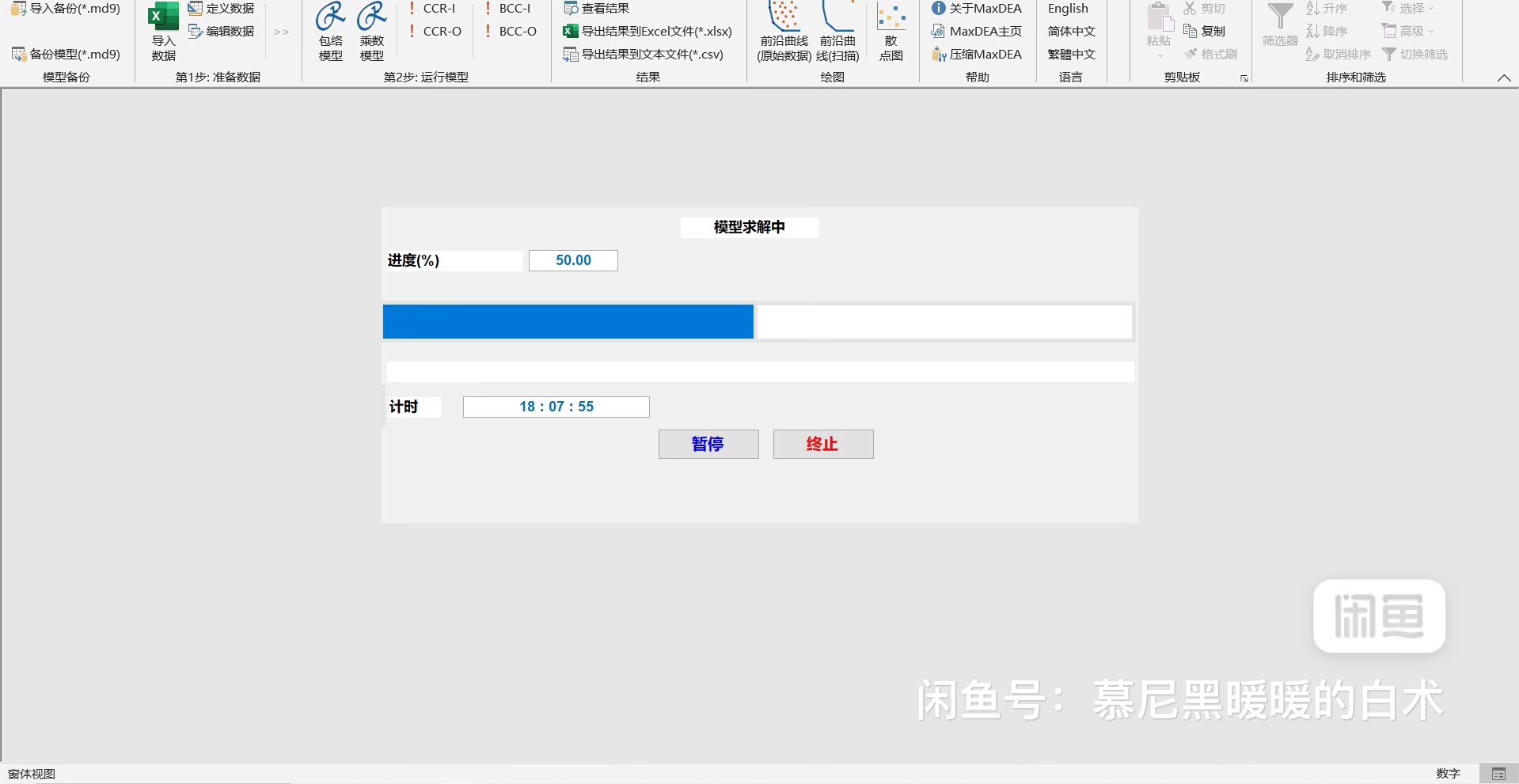Image resolution: width=1519 pixels, height=784 pixels.
Task: Click the 终止 stop button
Action: tap(823, 444)
